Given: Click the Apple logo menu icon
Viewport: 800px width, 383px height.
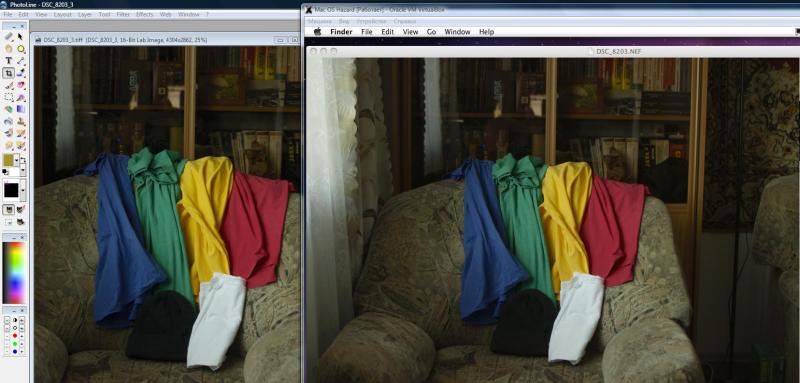Looking at the screenshot, I should pos(317,32).
